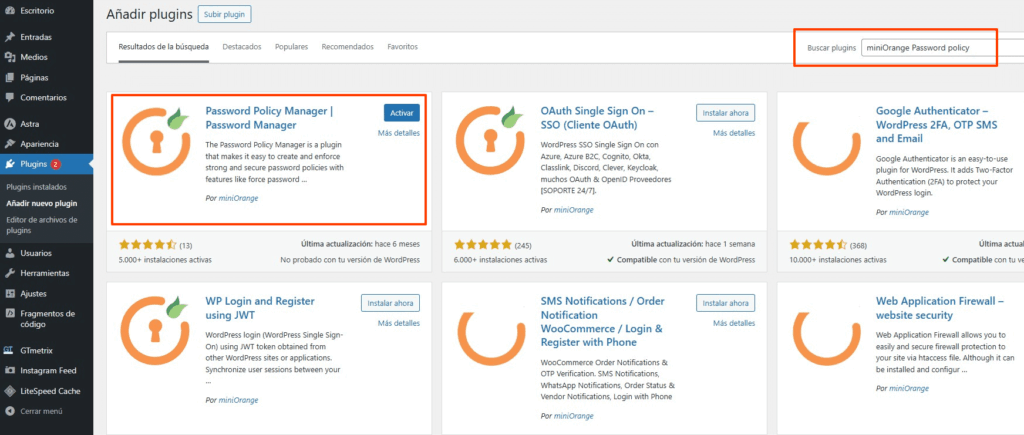Click the Google Authenticator plugin logo
The width and height of the screenshot is (1024, 435).
[825, 150]
